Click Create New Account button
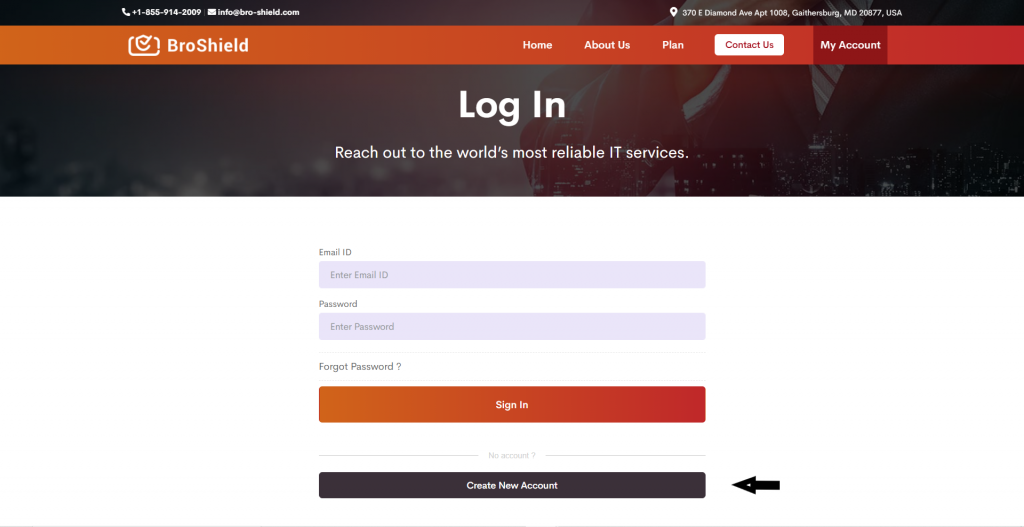Image resolution: width=1024 pixels, height=527 pixels. (512, 485)
